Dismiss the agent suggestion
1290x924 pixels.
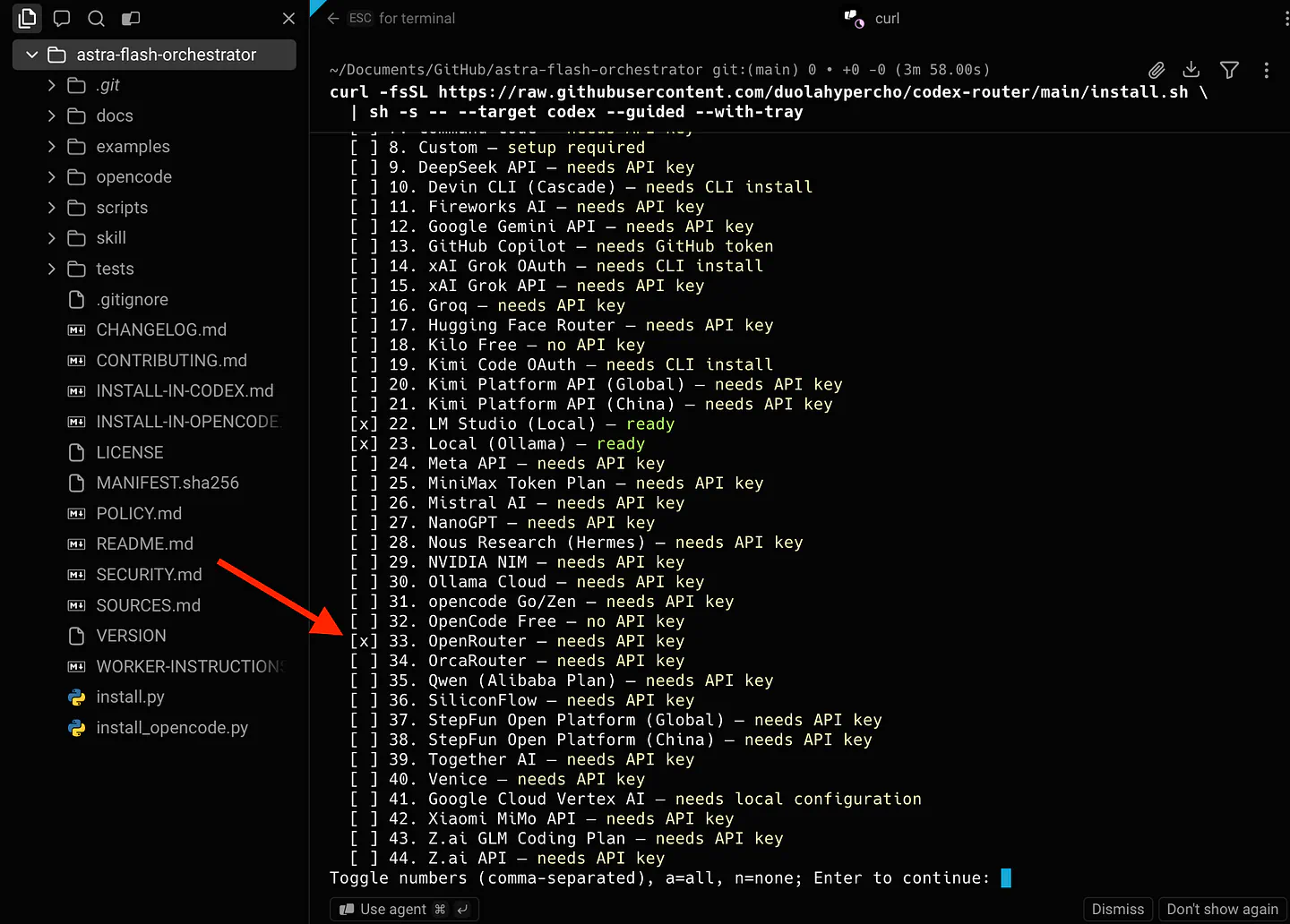pos(1117,909)
